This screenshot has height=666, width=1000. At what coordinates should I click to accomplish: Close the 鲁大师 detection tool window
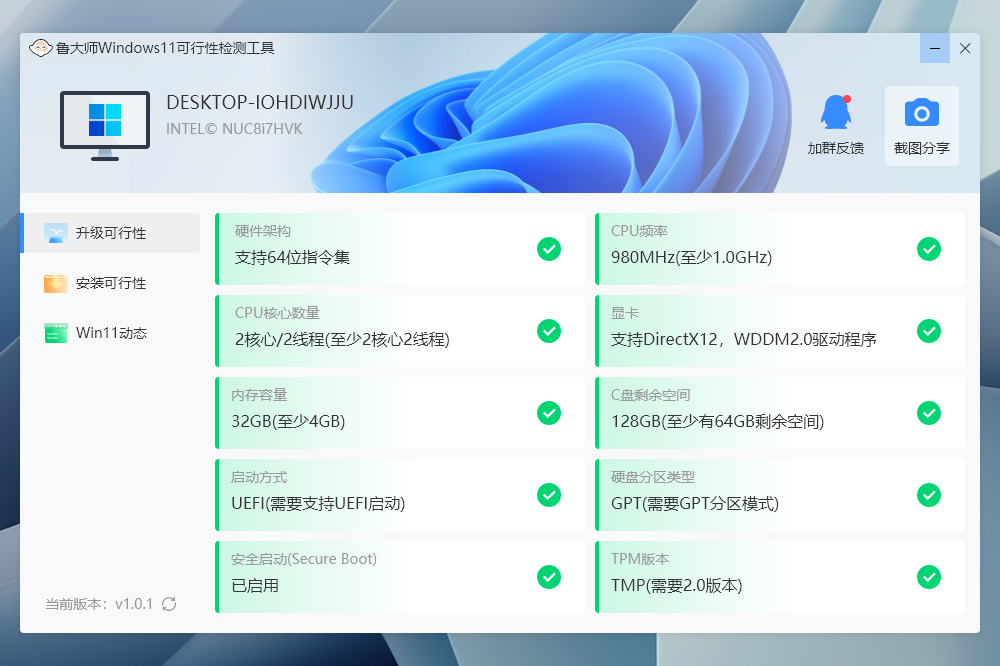(965, 48)
